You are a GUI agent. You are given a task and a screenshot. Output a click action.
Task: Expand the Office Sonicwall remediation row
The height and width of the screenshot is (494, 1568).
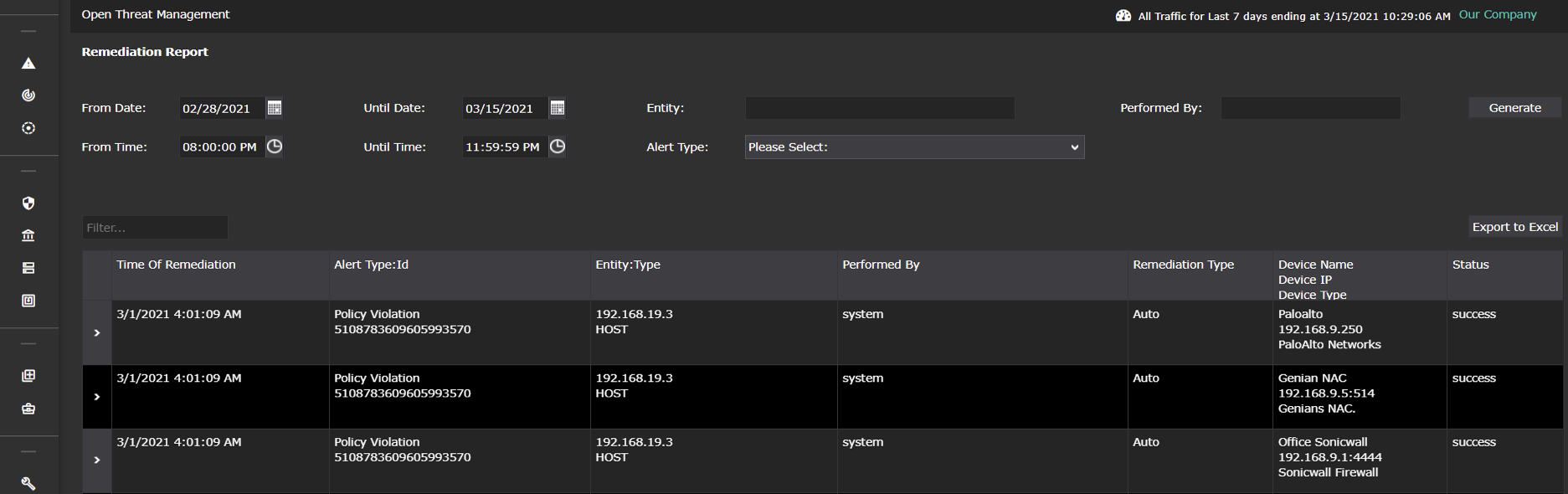[x=97, y=460]
